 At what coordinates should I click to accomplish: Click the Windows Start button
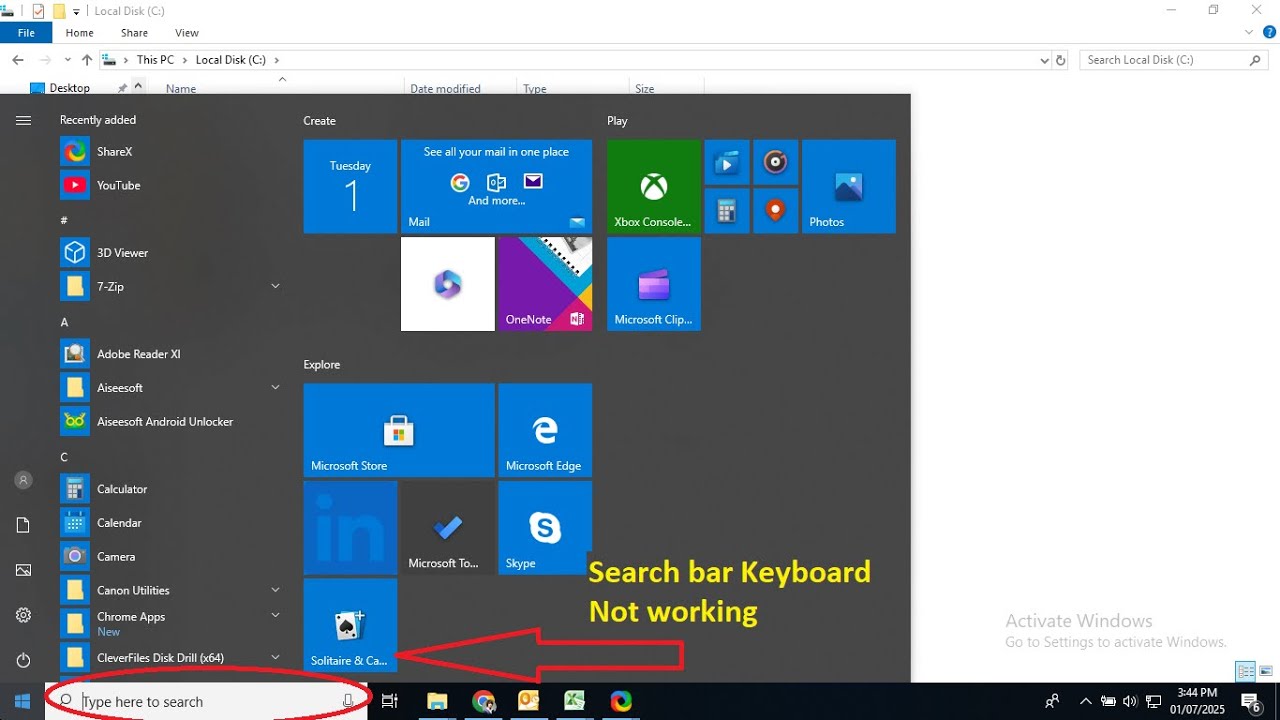(x=22, y=701)
